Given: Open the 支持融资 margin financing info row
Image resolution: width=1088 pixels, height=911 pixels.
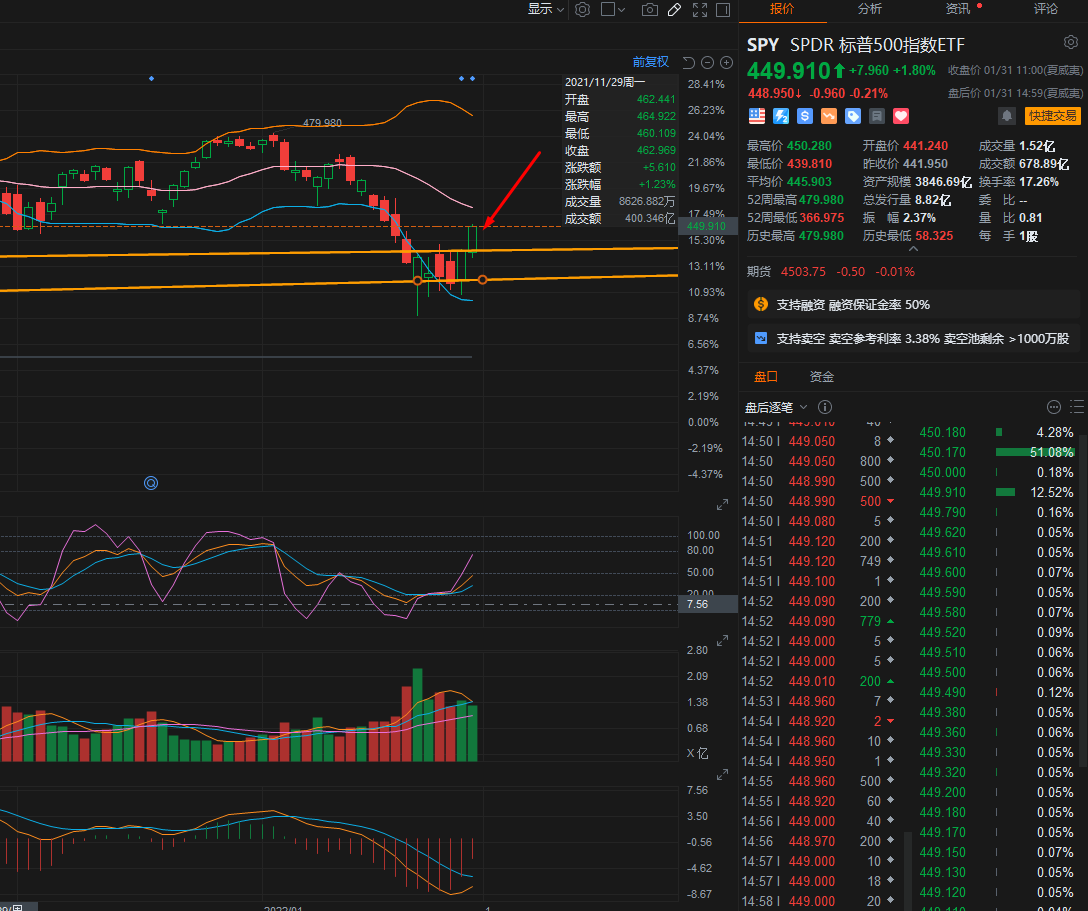Looking at the screenshot, I should click(913, 305).
